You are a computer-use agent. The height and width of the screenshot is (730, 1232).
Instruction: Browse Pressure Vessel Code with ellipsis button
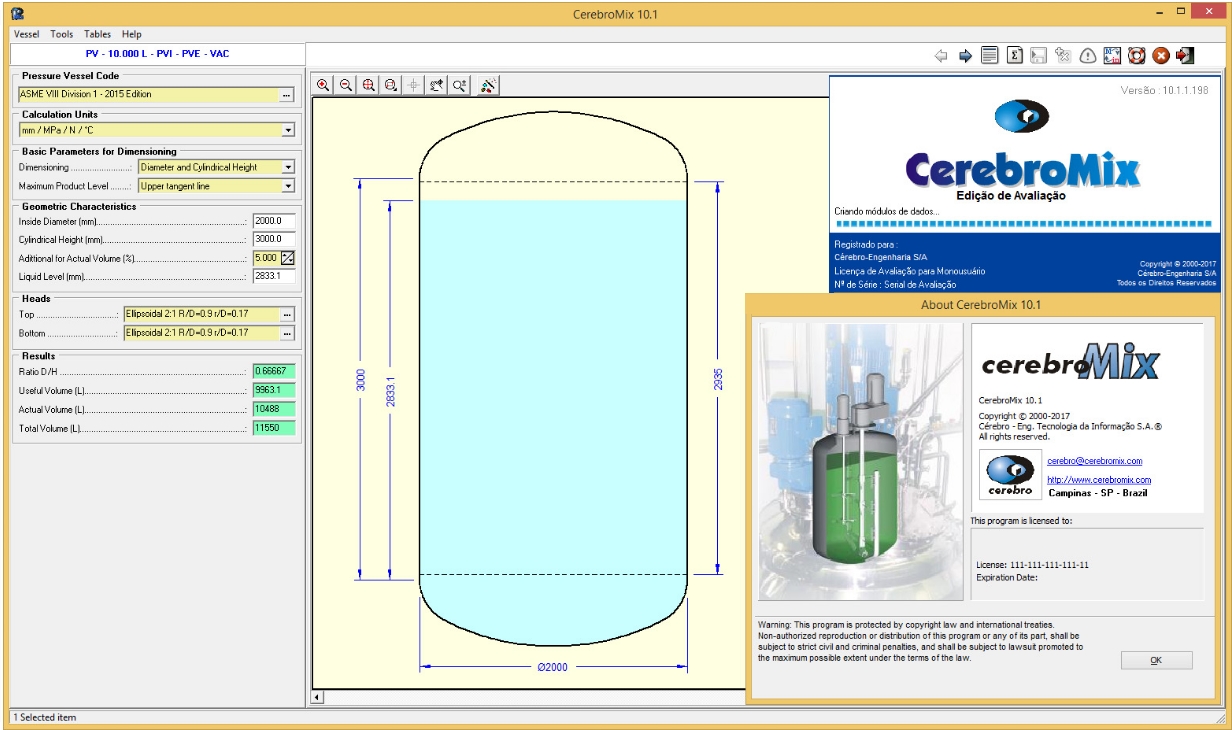(x=287, y=95)
